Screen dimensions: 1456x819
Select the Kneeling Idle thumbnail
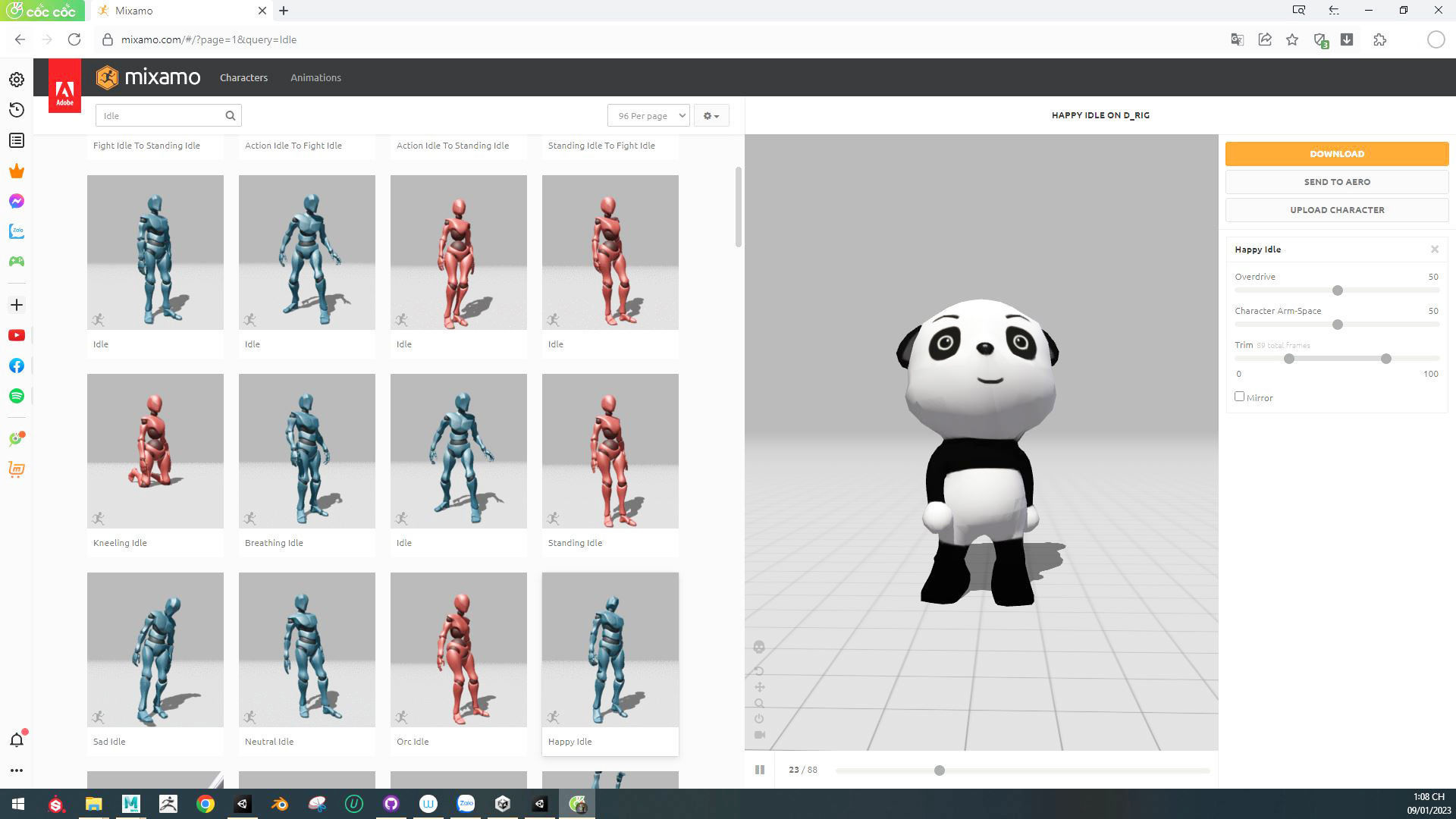click(155, 451)
